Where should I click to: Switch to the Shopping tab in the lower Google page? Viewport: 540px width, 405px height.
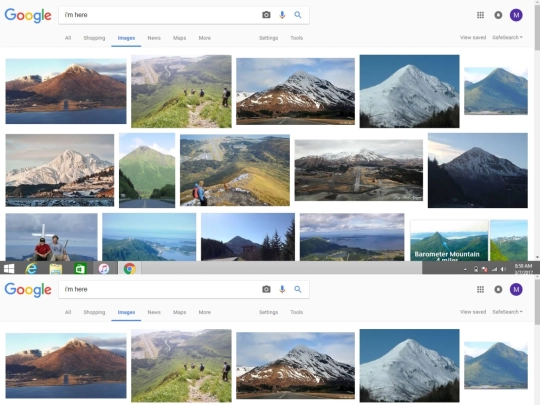point(94,312)
